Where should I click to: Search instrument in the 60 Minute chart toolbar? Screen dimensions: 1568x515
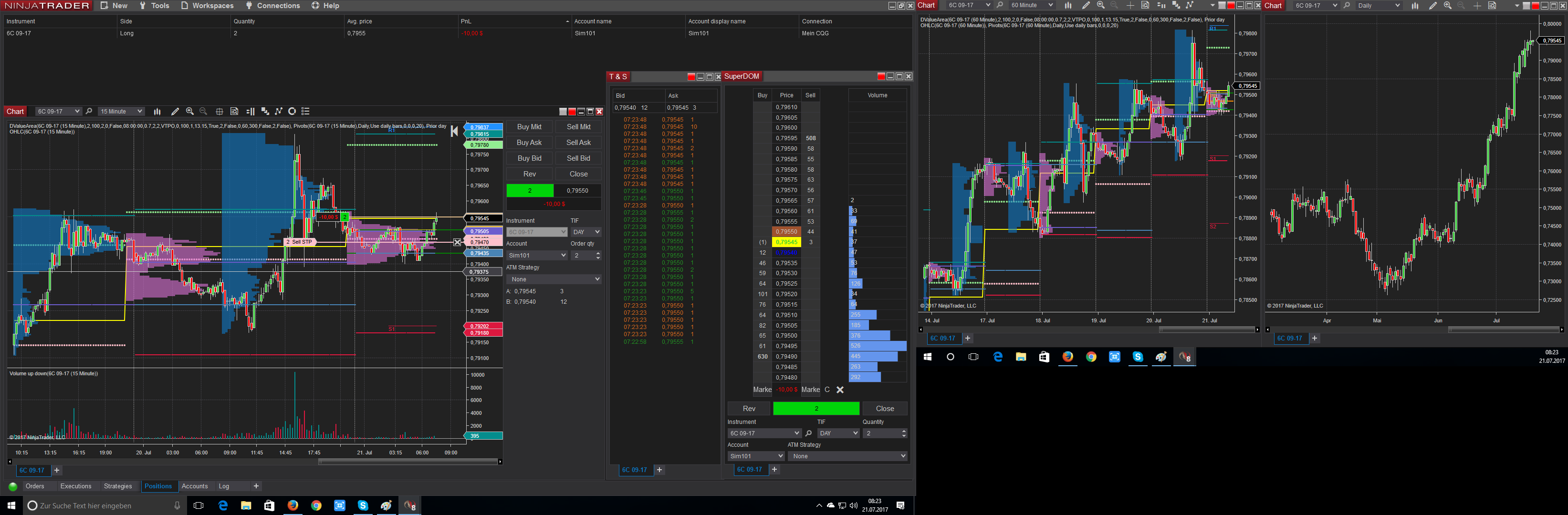pos(1000,5)
